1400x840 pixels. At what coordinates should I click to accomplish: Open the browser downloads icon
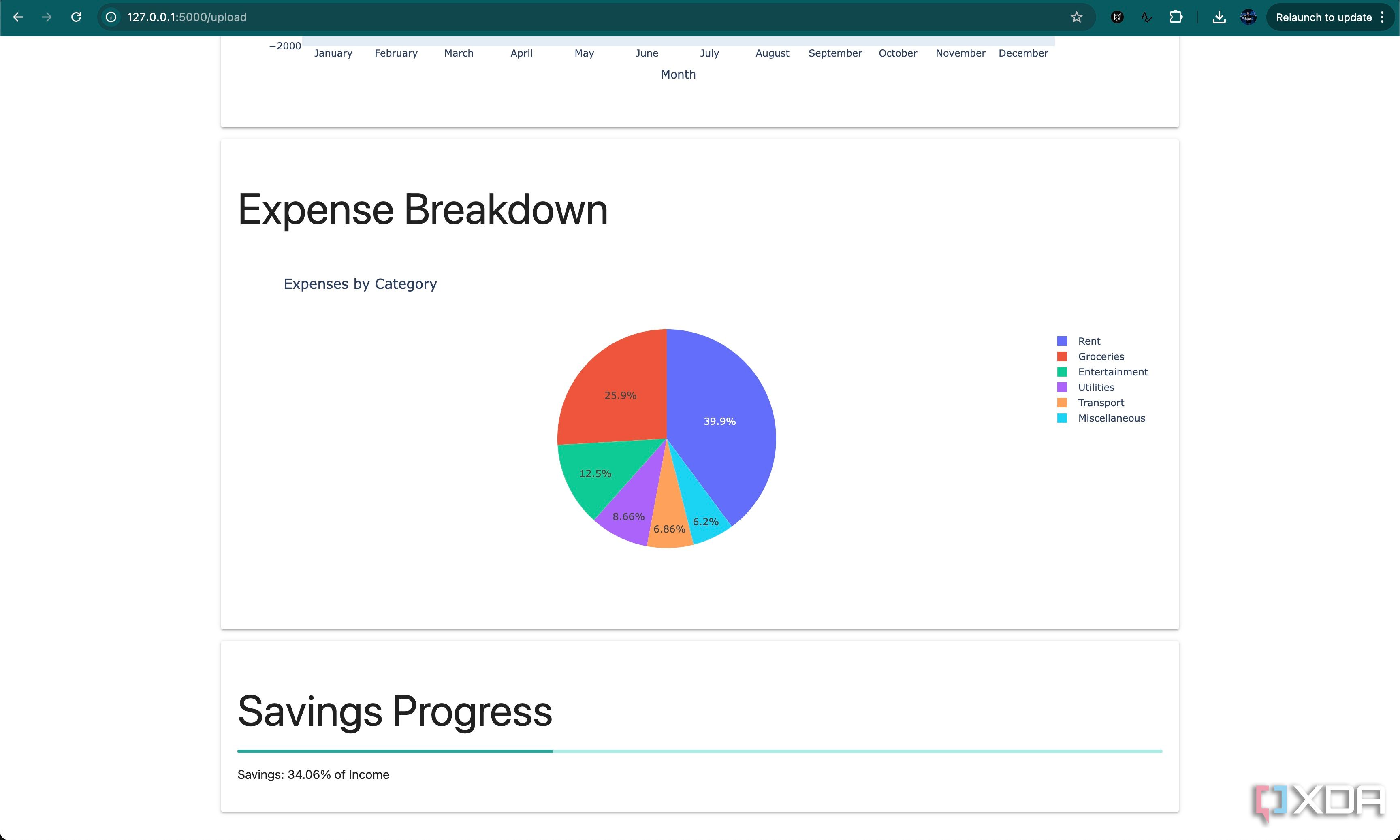pyautogui.click(x=1219, y=17)
